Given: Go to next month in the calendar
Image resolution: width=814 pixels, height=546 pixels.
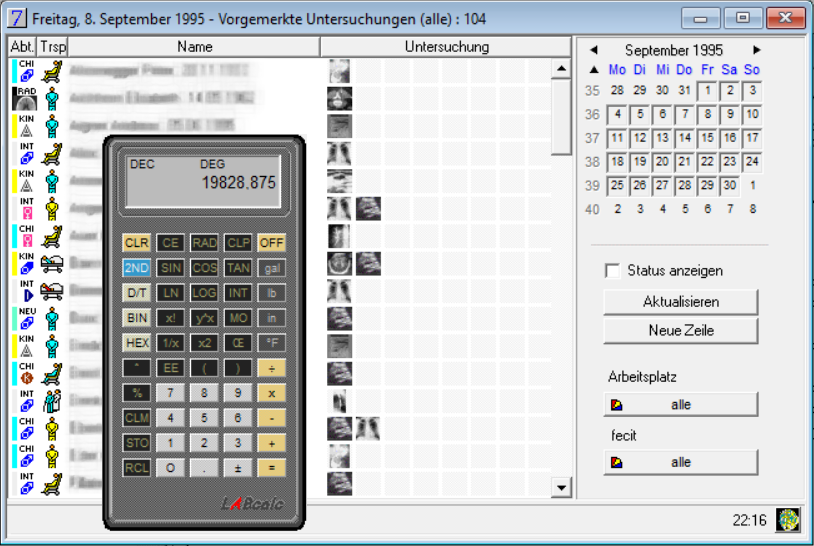Looking at the screenshot, I should [x=757, y=50].
